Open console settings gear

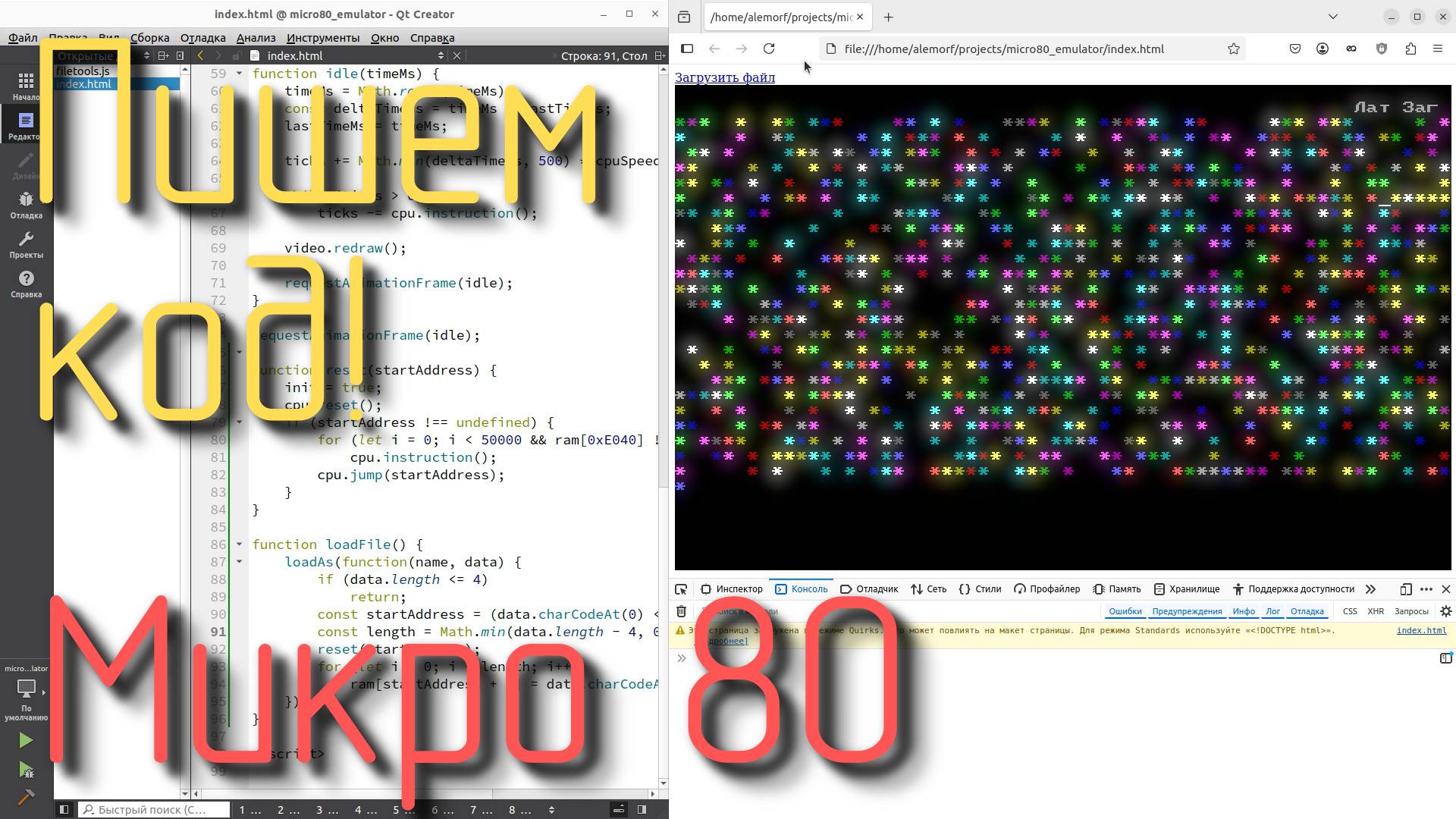[x=1446, y=611]
